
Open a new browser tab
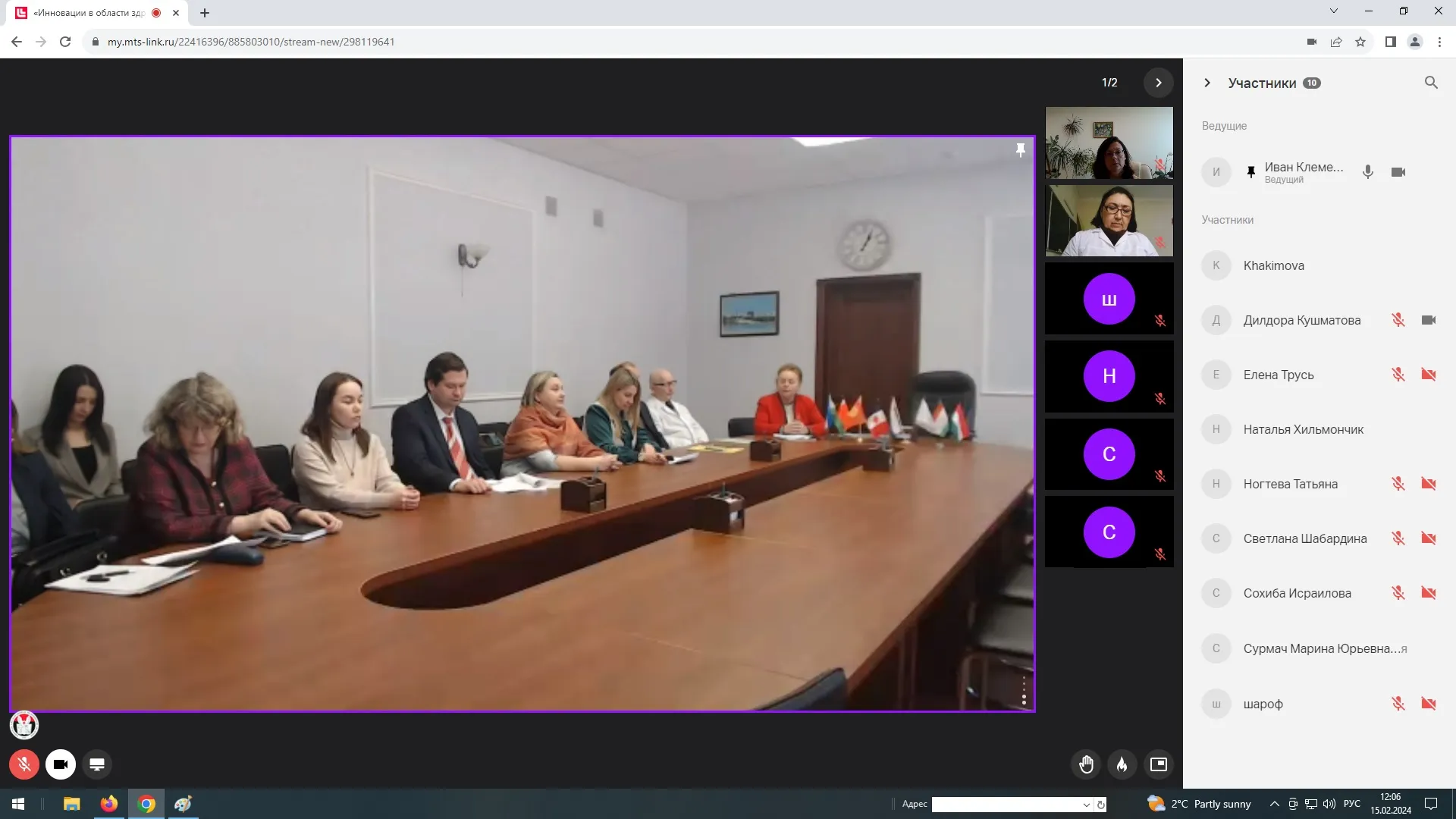[x=205, y=13]
